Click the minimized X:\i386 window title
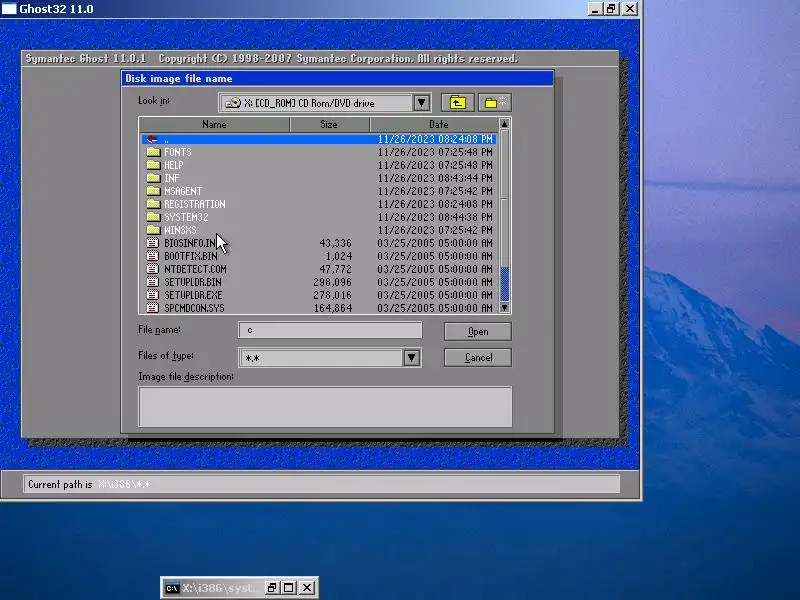 pyautogui.click(x=221, y=588)
